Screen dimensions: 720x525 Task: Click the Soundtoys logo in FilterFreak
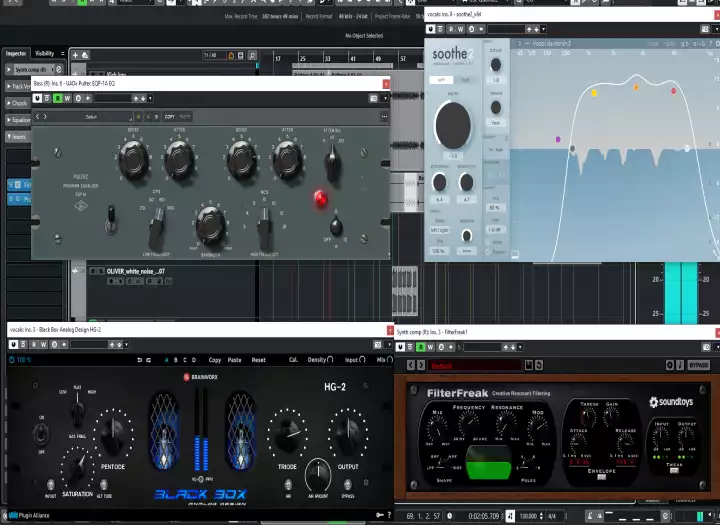coord(671,402)
